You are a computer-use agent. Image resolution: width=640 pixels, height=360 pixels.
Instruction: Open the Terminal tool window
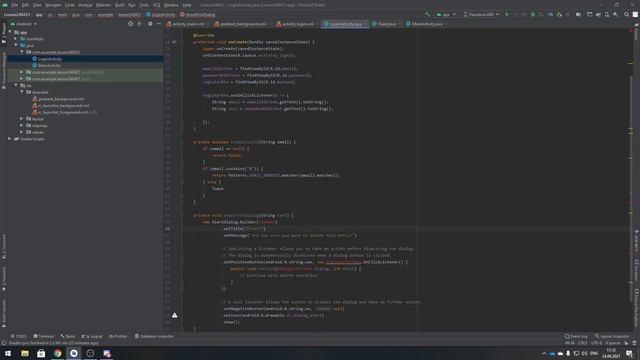[44, 336]
